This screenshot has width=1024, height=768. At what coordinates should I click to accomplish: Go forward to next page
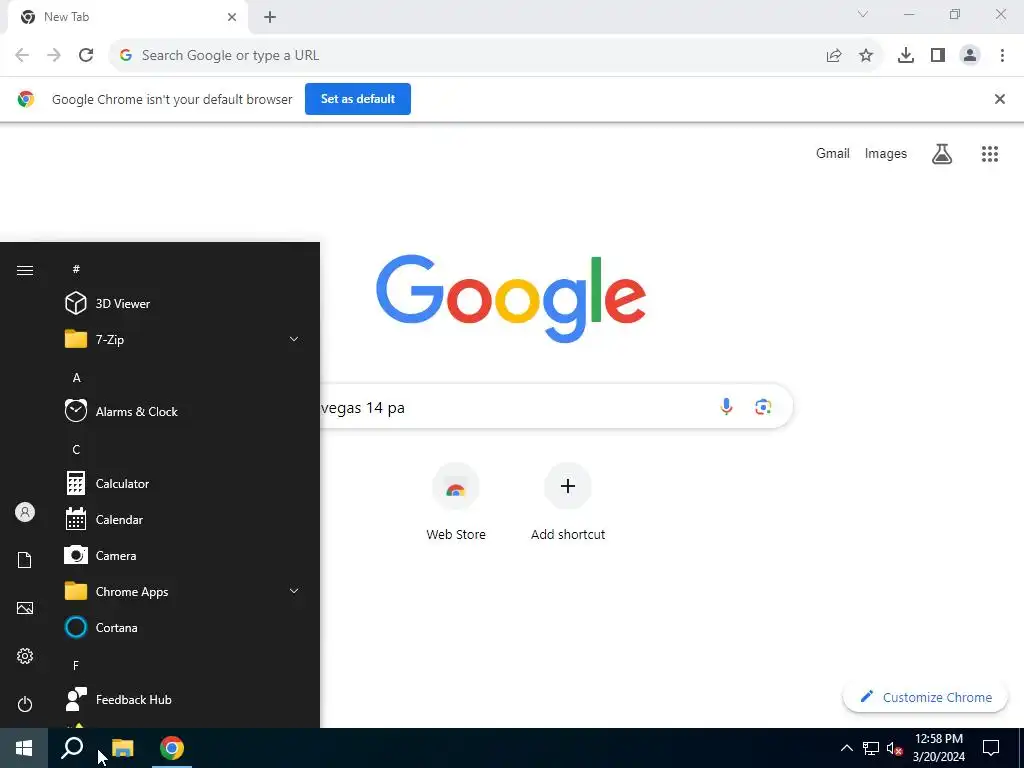(x=54, y=56)
